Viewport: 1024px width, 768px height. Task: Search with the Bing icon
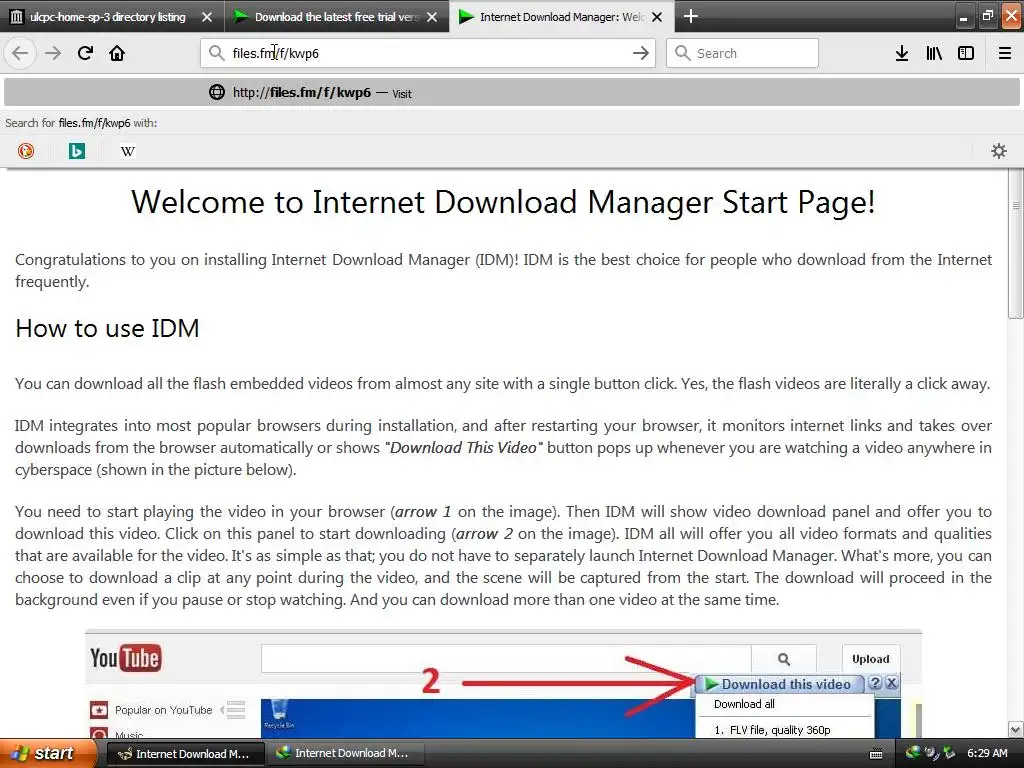[76, 151]
